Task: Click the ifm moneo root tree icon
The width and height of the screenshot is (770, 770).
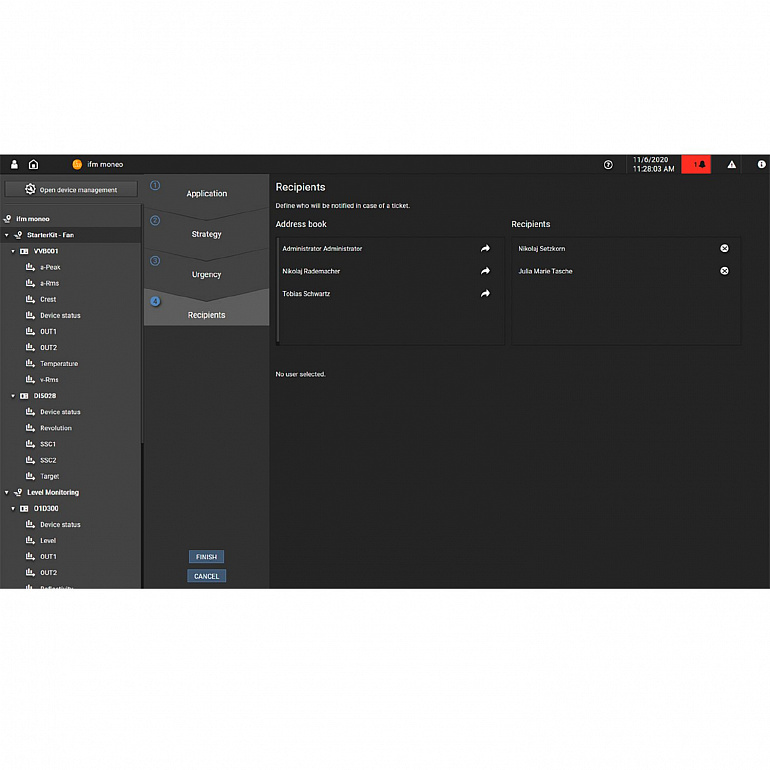Action: coord(7,219)
